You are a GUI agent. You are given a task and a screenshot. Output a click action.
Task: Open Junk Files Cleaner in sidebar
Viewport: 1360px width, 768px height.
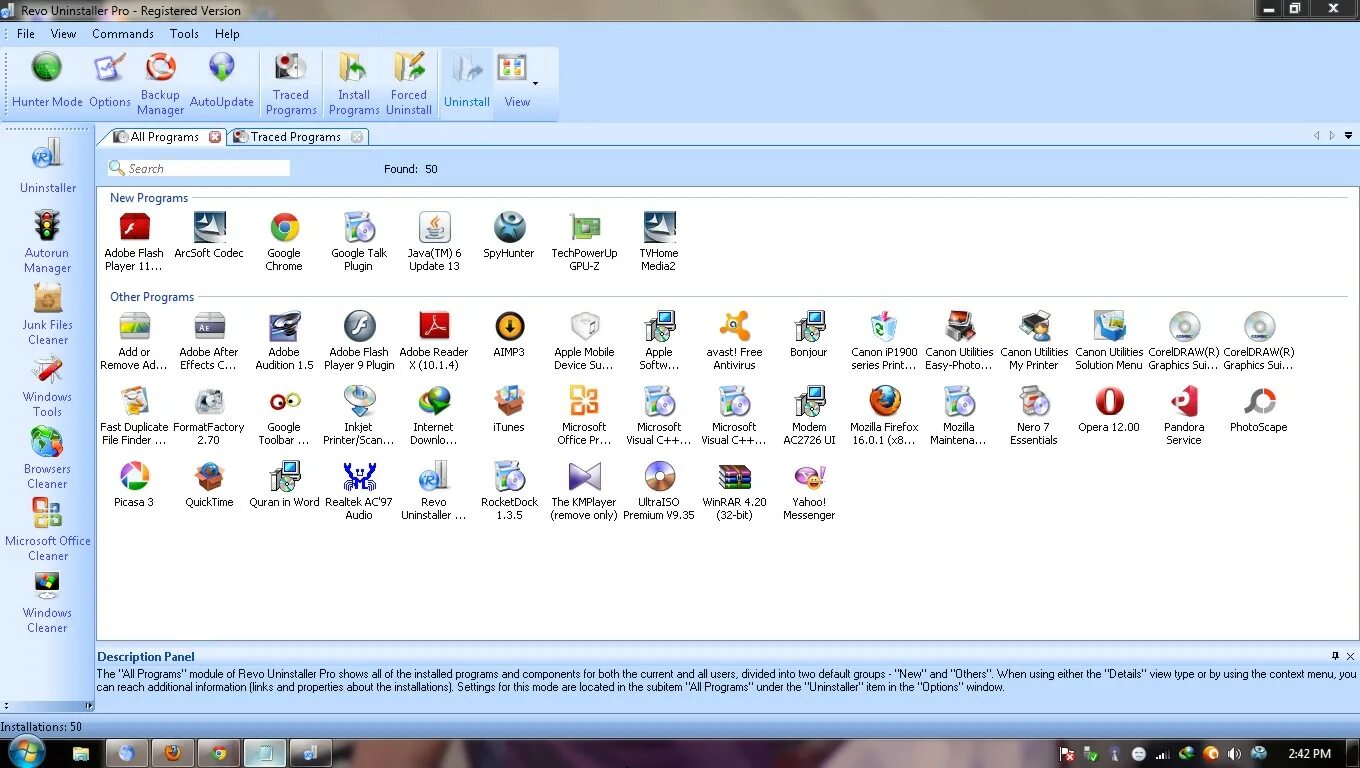pos(48,313)
